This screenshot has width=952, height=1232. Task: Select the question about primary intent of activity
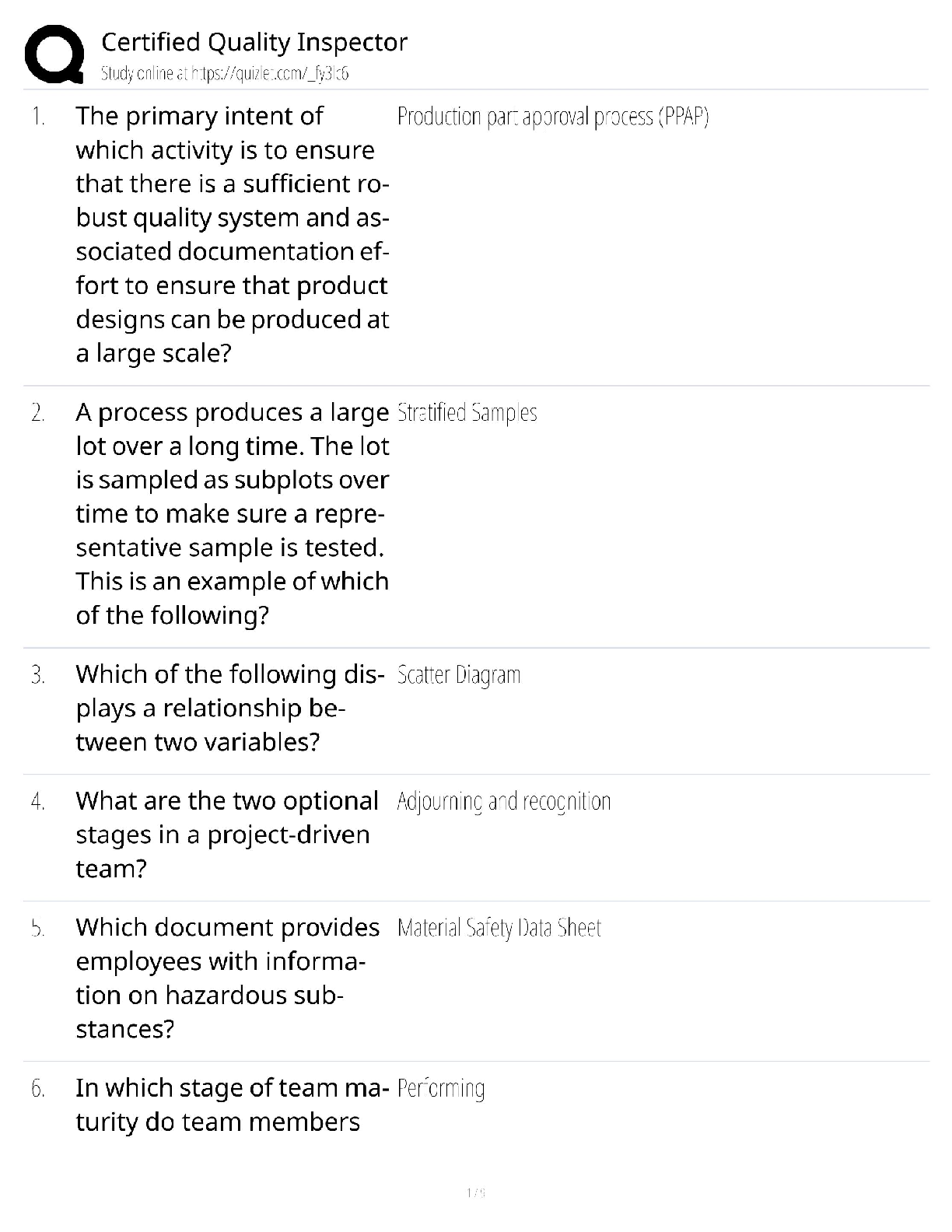tap(232, 234)
